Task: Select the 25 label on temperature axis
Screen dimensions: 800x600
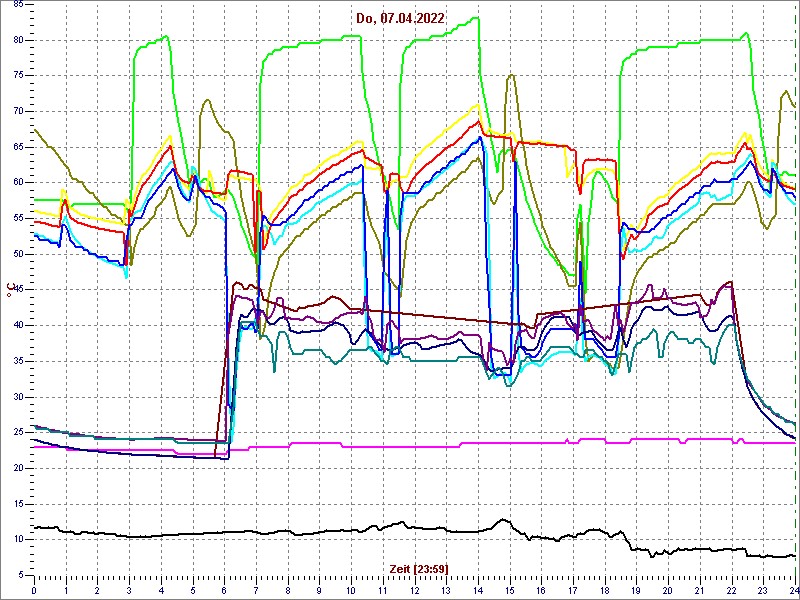Action: click(19, 433)
